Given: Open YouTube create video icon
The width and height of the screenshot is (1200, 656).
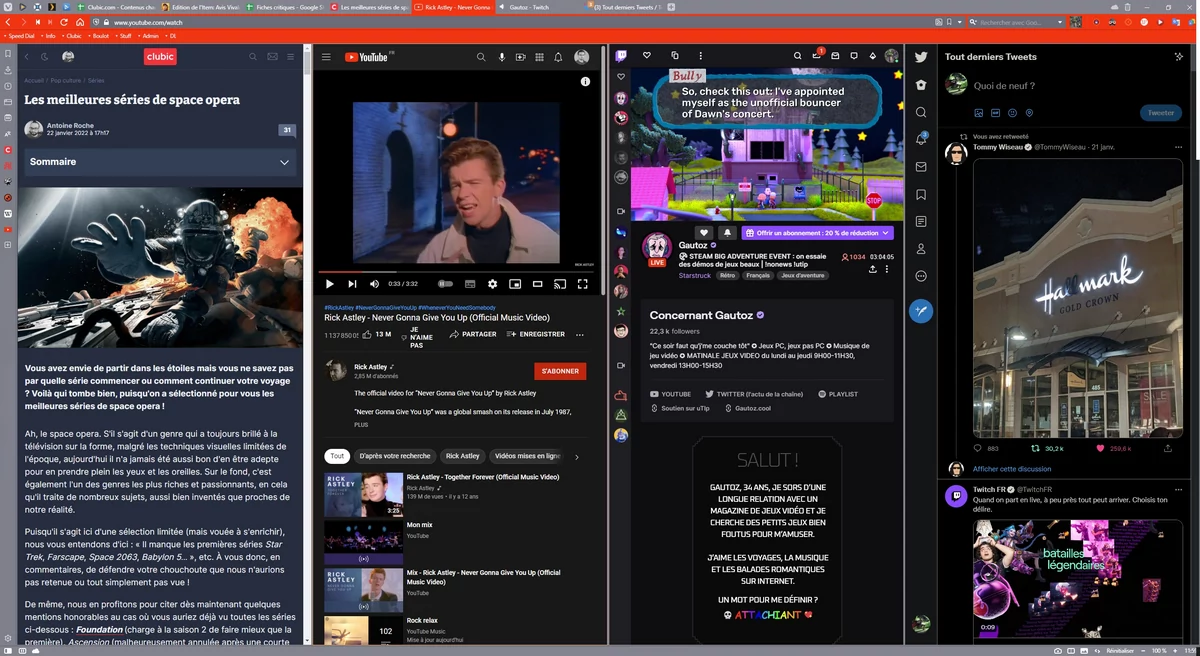Looking at the screenshot, I should click(520, 57).
